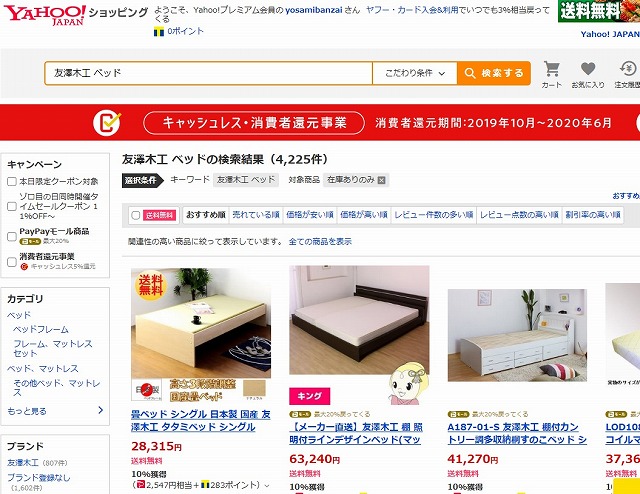Check the 本日限定クーポン対象 checkbox
The width and height of the screenshot is (640, 494).
click(x=12, y=181)
